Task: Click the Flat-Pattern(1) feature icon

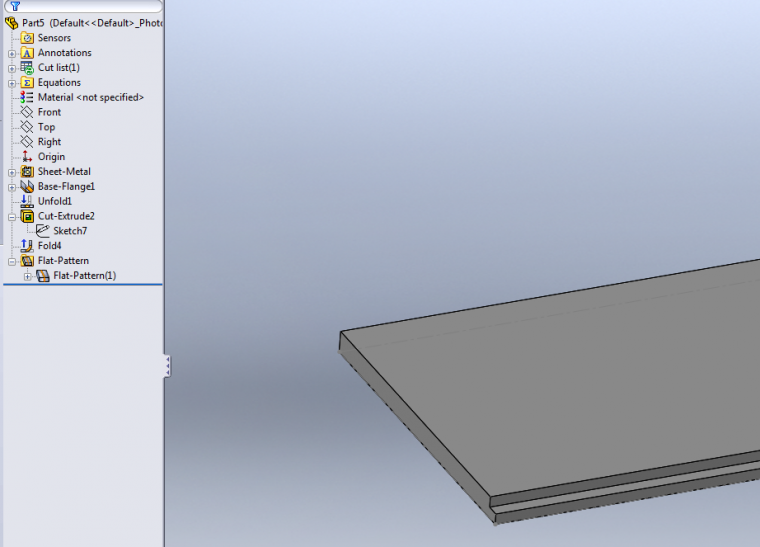Action: (43, 276)
